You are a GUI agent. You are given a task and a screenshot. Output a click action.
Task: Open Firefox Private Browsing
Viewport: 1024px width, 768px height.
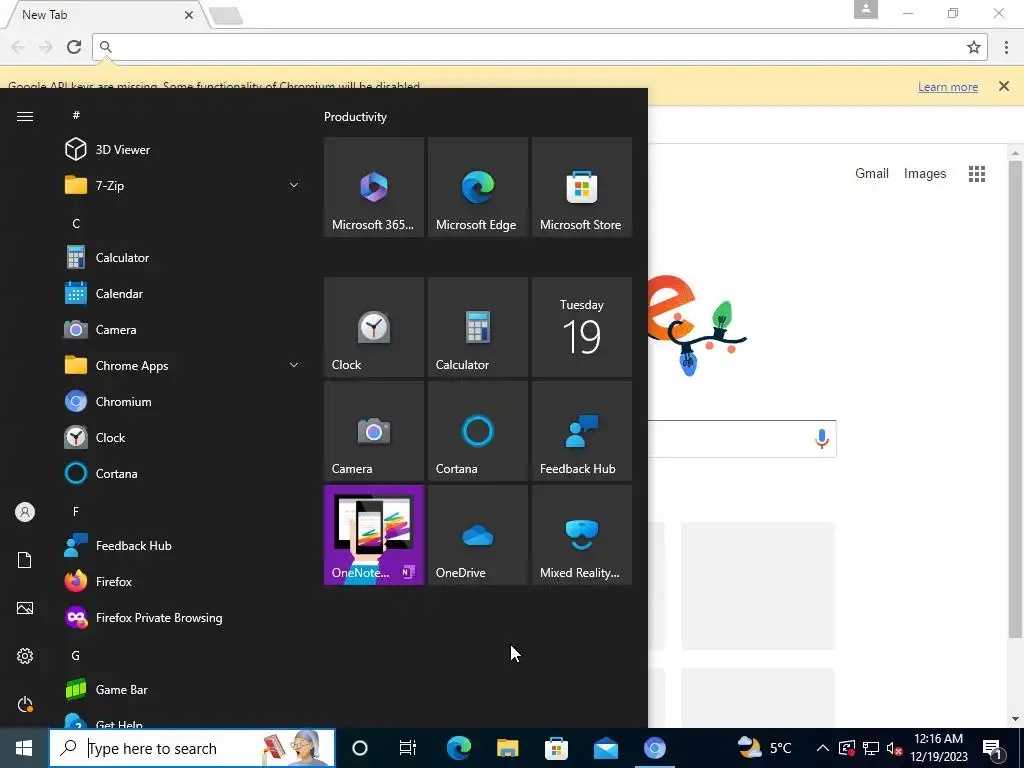(183, 617)
